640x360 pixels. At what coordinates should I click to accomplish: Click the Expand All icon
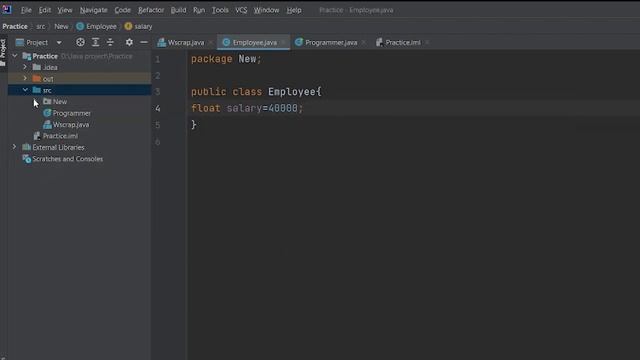point(96,42)
